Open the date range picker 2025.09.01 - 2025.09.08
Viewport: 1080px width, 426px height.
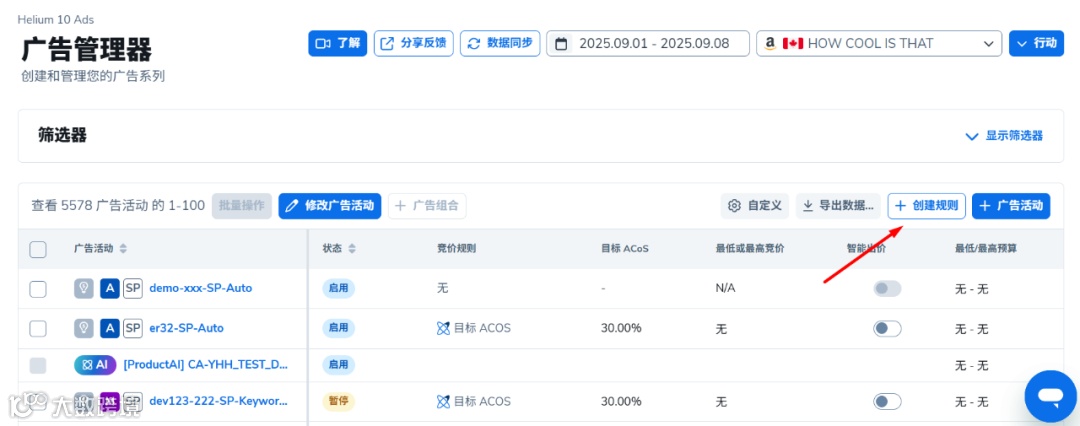(648, 43)
